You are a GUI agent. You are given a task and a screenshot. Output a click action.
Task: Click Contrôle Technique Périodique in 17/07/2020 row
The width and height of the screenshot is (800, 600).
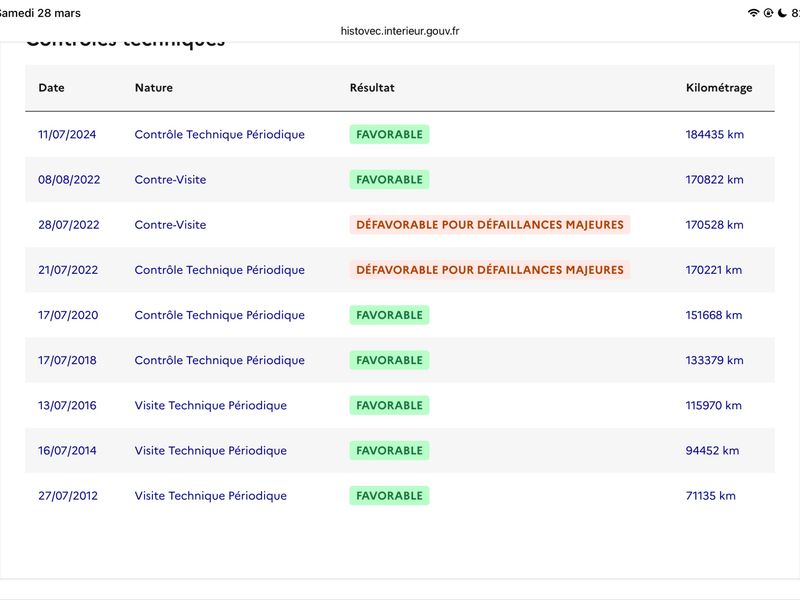point(219,315)
